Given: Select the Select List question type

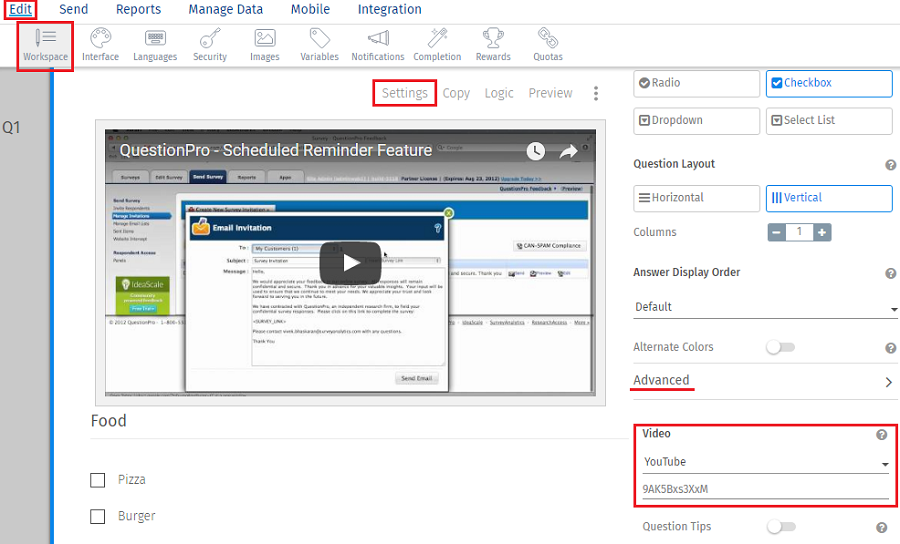Looking at the screenshot, I should tap(829, 121).
